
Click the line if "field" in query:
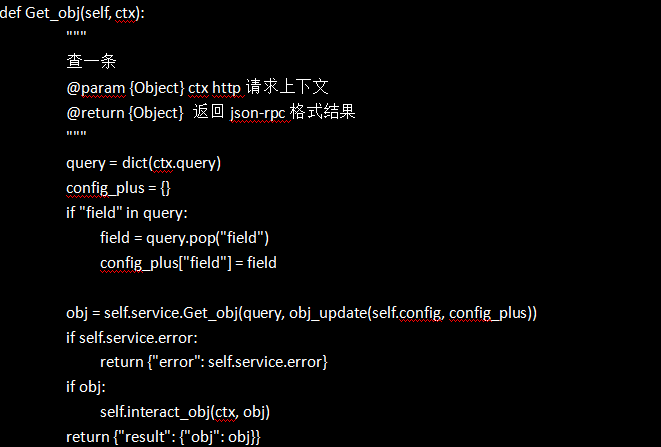coord(127,212)
